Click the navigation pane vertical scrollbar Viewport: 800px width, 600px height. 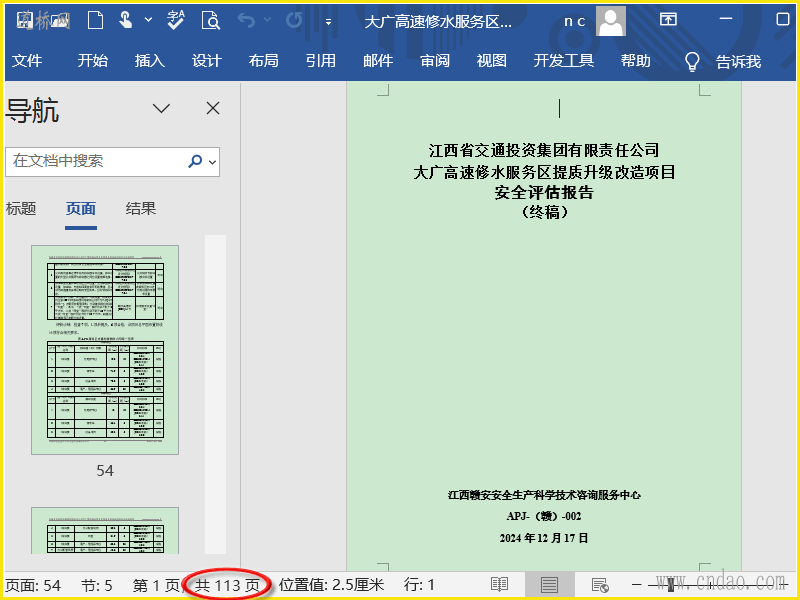pyautogui.click(x=215, y=394)
